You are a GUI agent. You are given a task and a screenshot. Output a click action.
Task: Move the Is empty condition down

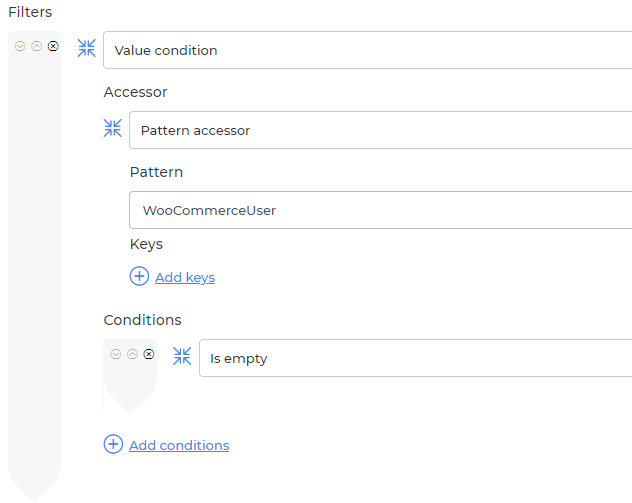[x=116, y=354]
